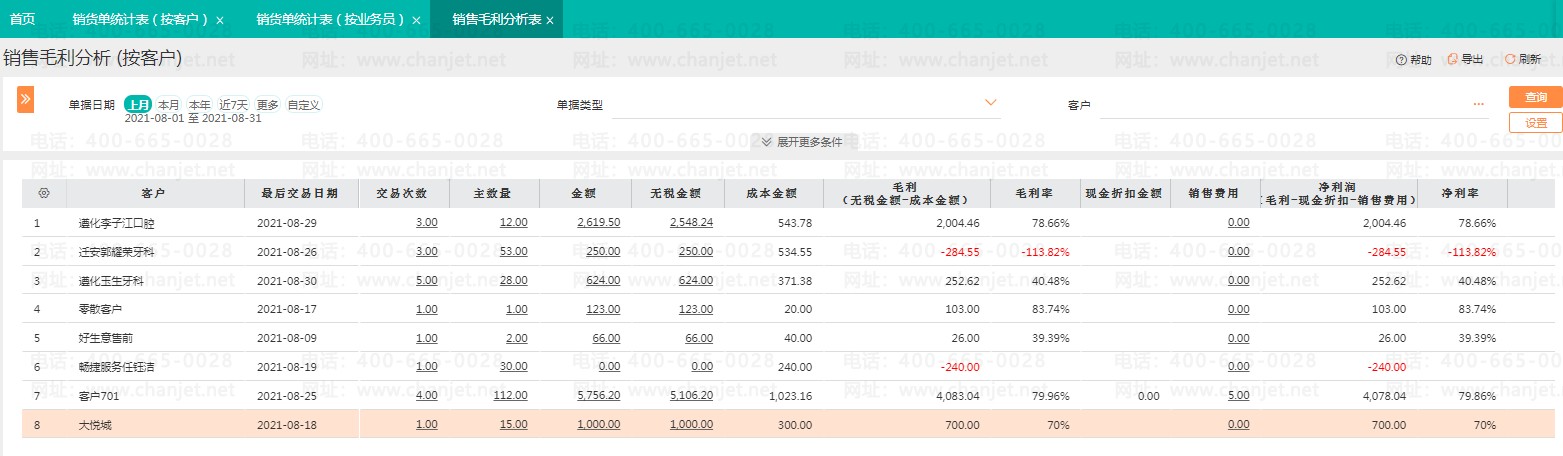Open 销售费用 link 5.00 for 客户701
The height and width of the screenshot is (456, 1563).
click(1238, 396)
